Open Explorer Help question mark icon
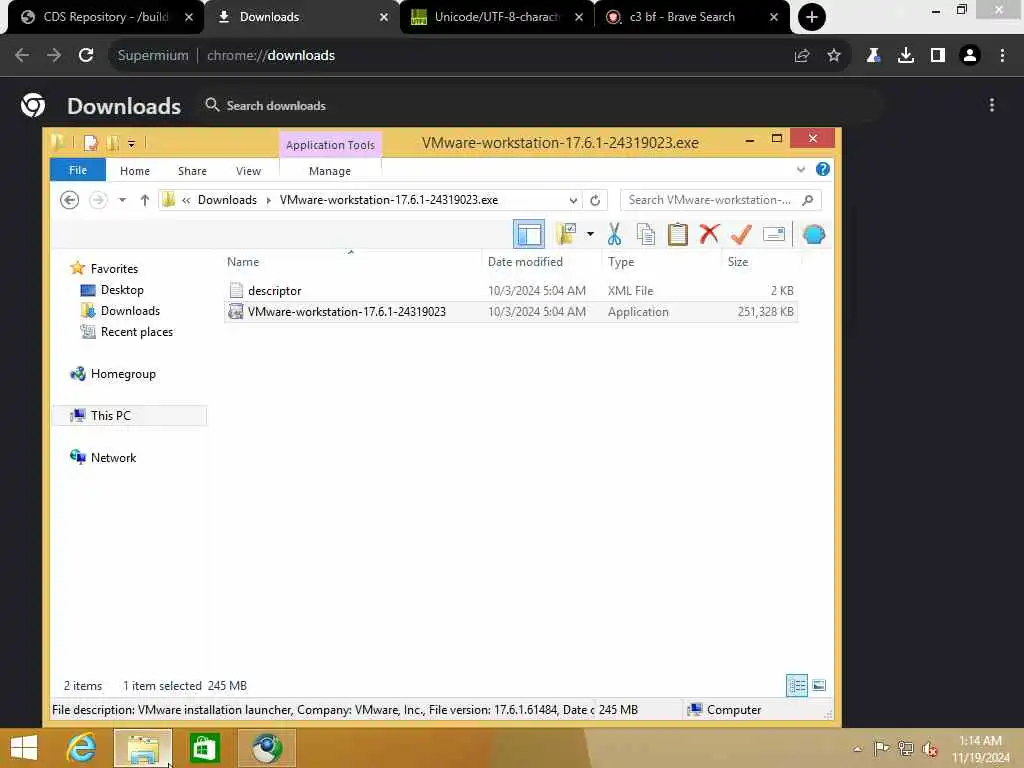The width and height of the screenshot is (1024, 768). pos(823,170)
